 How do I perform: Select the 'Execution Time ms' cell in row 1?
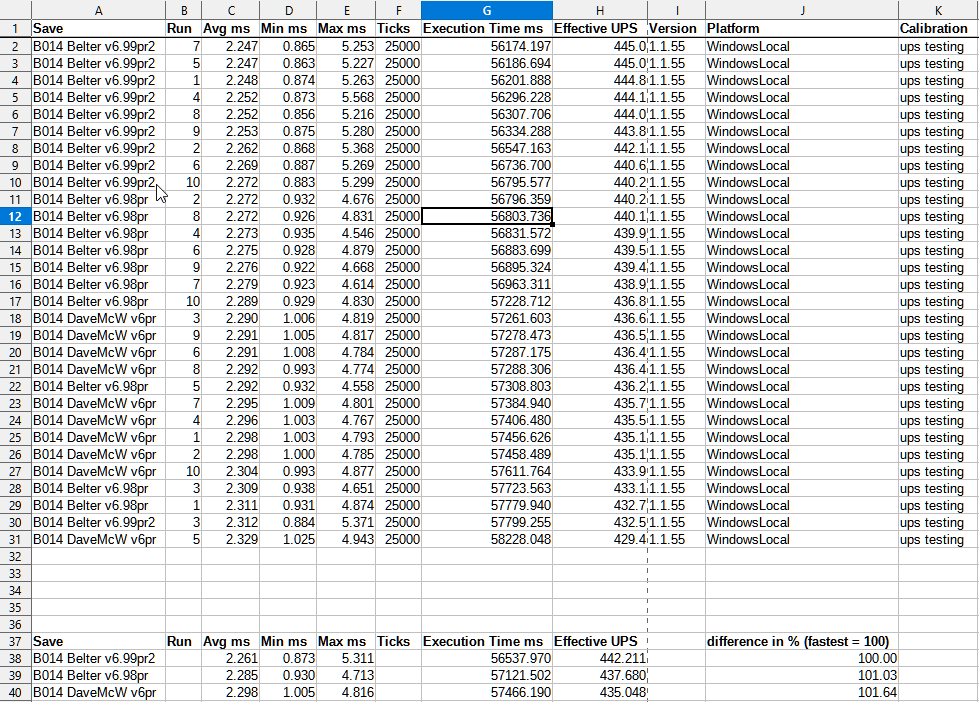click(x=486, y=29)
